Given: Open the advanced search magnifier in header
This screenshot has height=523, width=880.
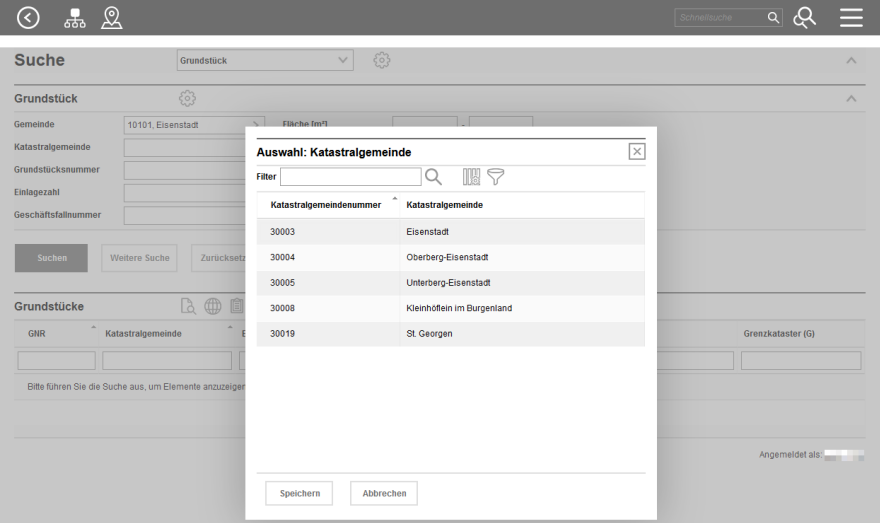Looking at the screenshot, I should [804, 17].
